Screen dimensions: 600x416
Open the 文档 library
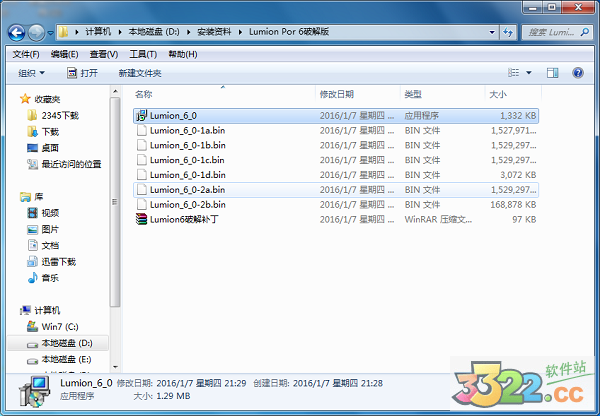(x=43, y=245)
